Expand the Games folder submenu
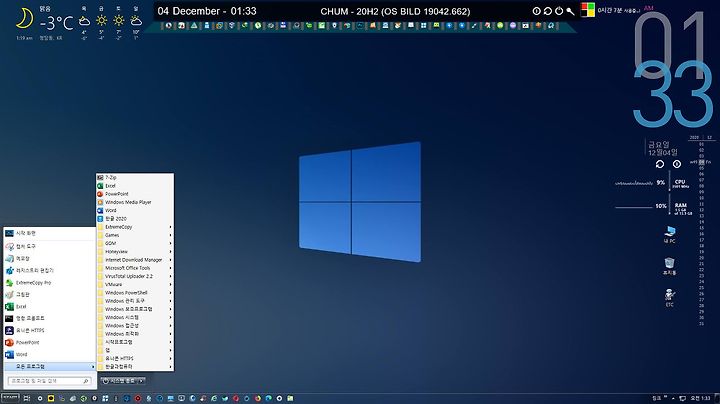This screenshot has width=720, height=404. coord(135,235)
